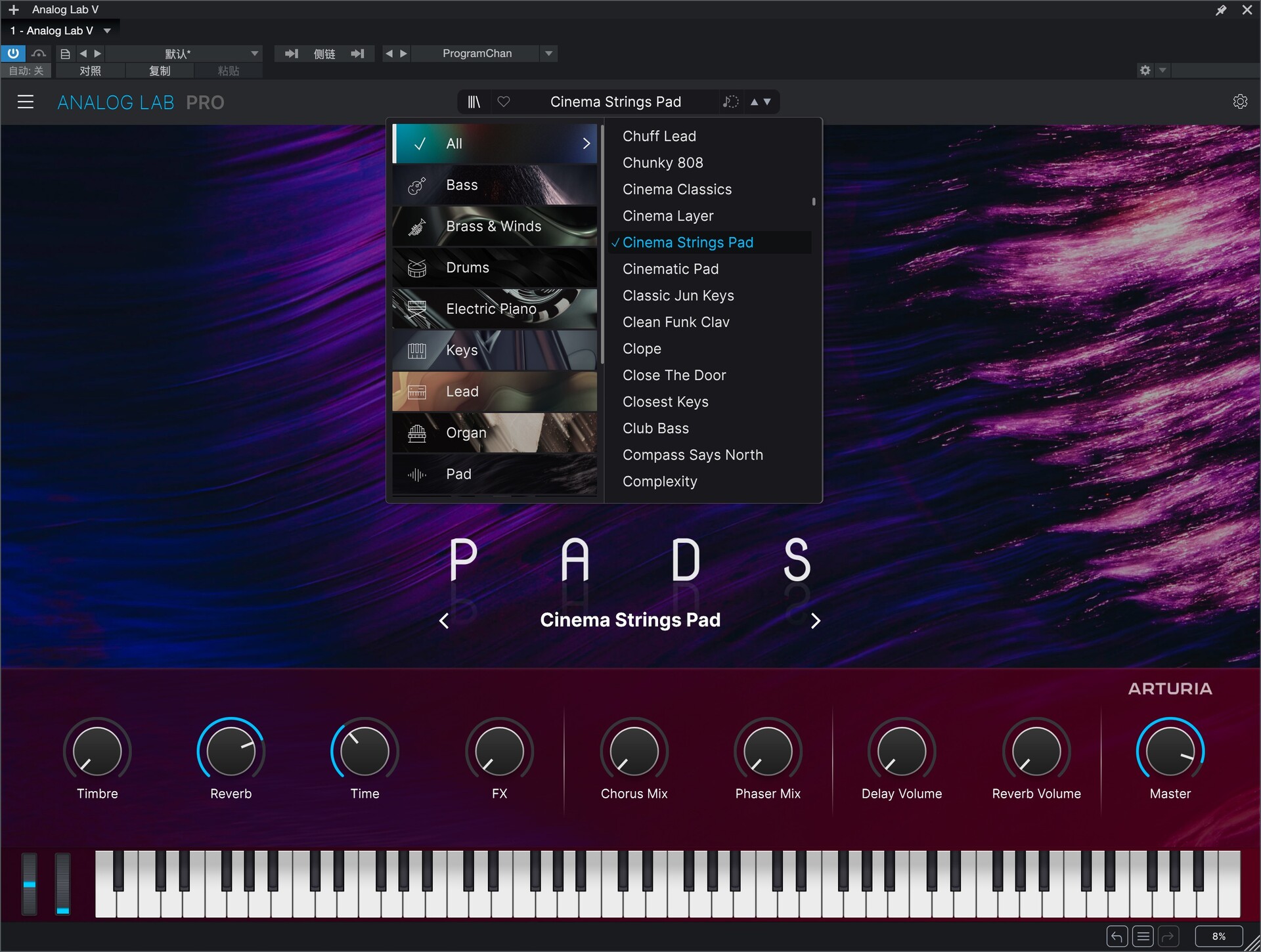
Task: Open the hamburger main menu
Action: coord(26,102)
